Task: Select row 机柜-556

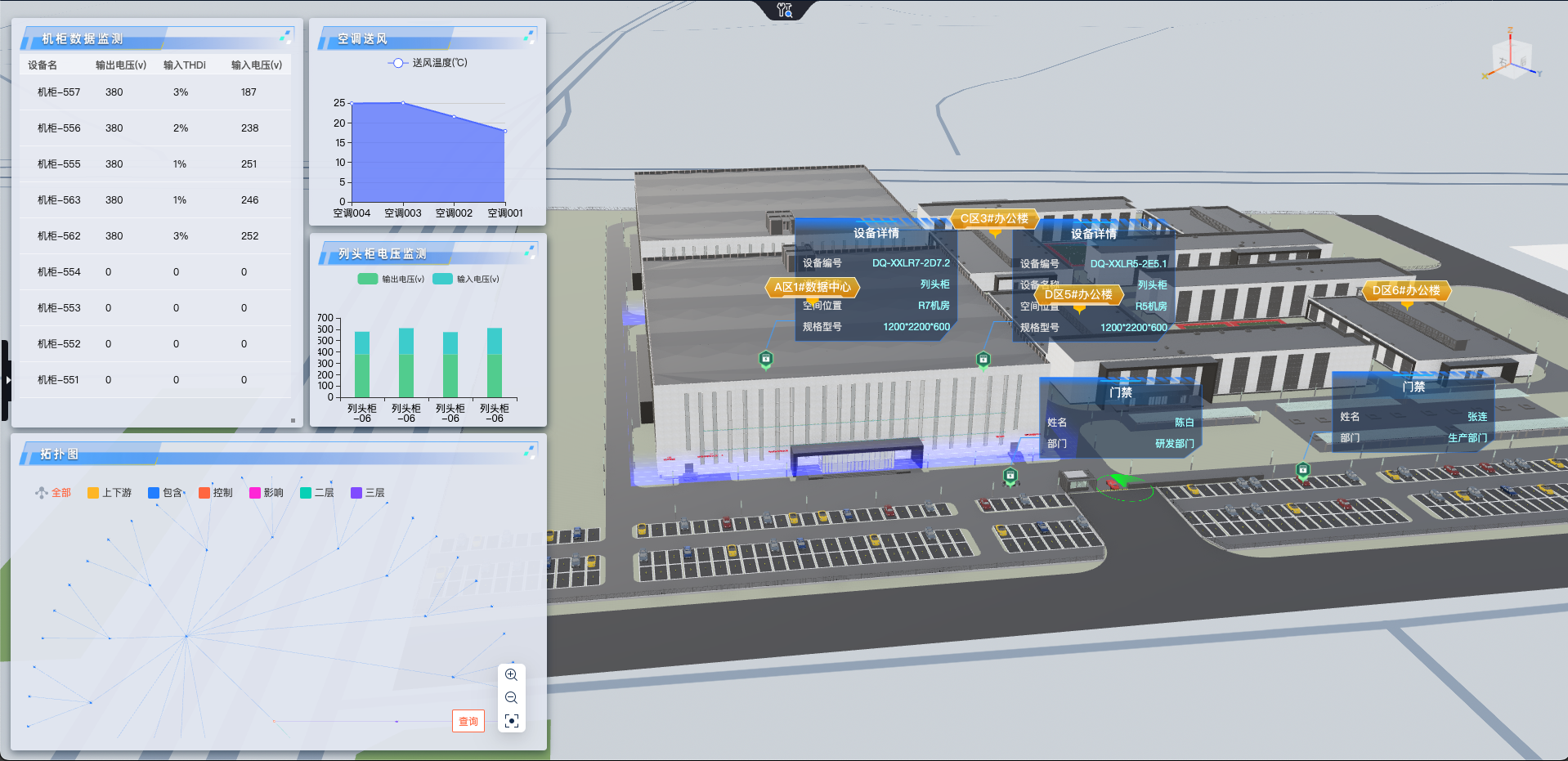Action: coord(155,128)
